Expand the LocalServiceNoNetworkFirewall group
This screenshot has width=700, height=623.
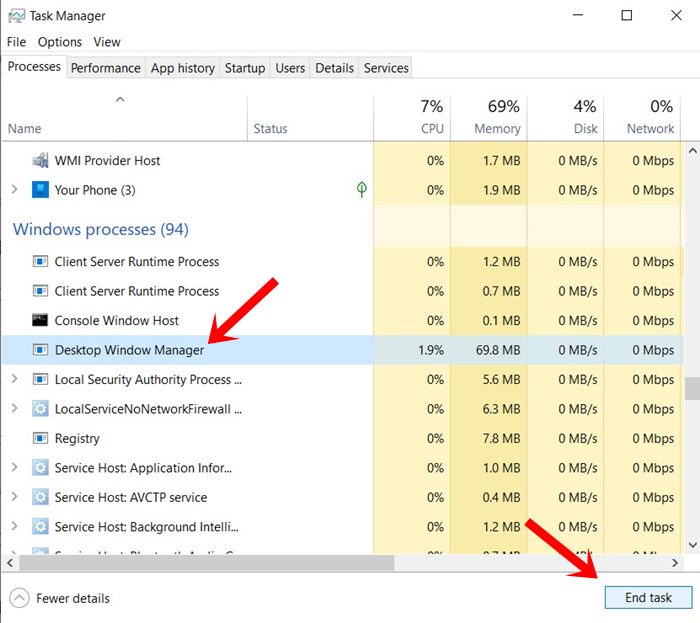pyautogui.click(x=14, y=408)
